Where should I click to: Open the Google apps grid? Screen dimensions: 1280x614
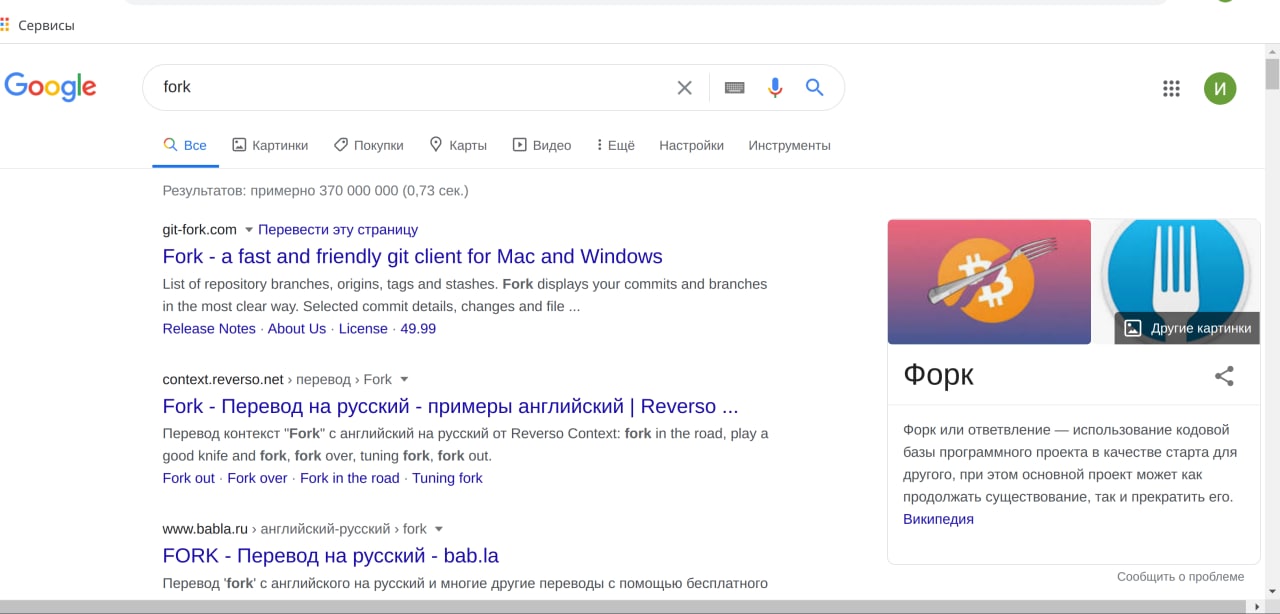[1171, 88]
